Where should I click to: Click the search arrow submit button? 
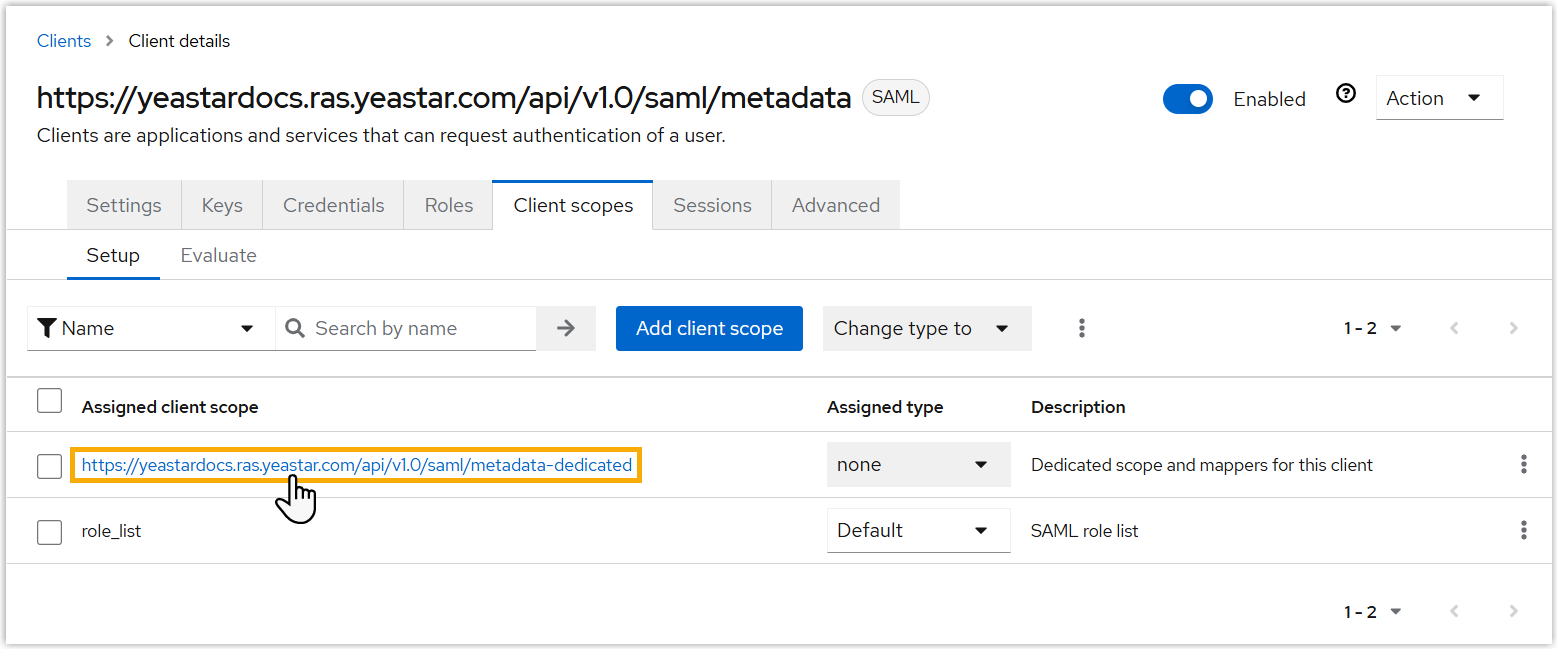pyautogui.click(x=566, y=328)
